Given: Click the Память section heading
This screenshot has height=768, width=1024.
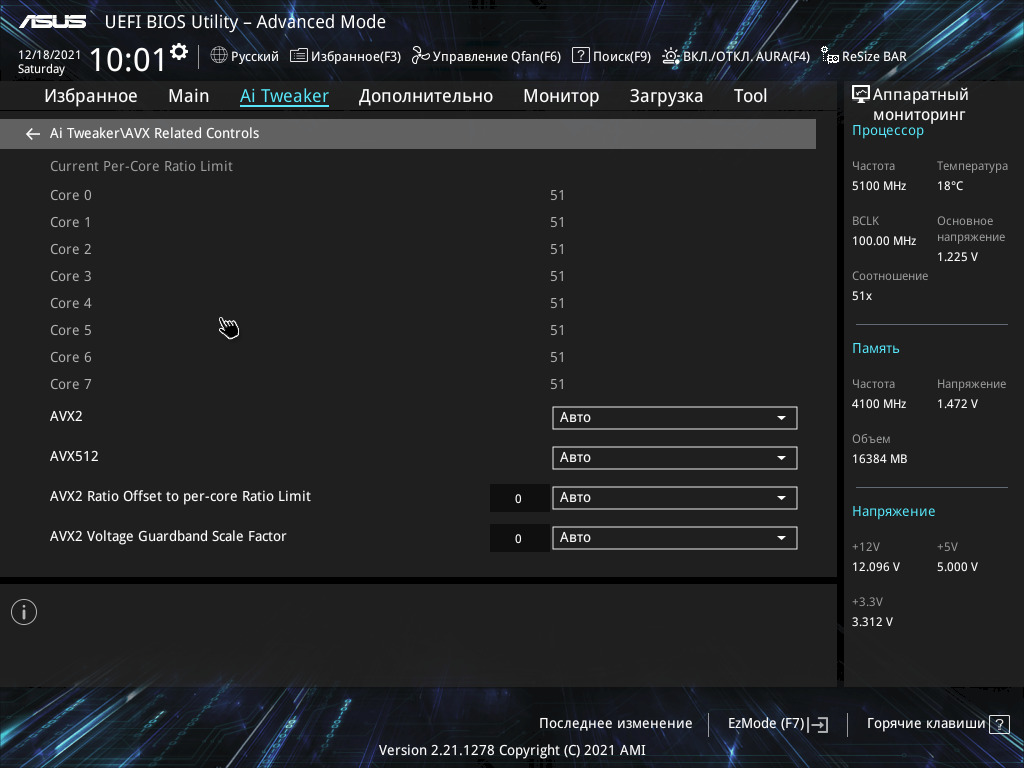Looking at the screenshot, I should point(875,349).
